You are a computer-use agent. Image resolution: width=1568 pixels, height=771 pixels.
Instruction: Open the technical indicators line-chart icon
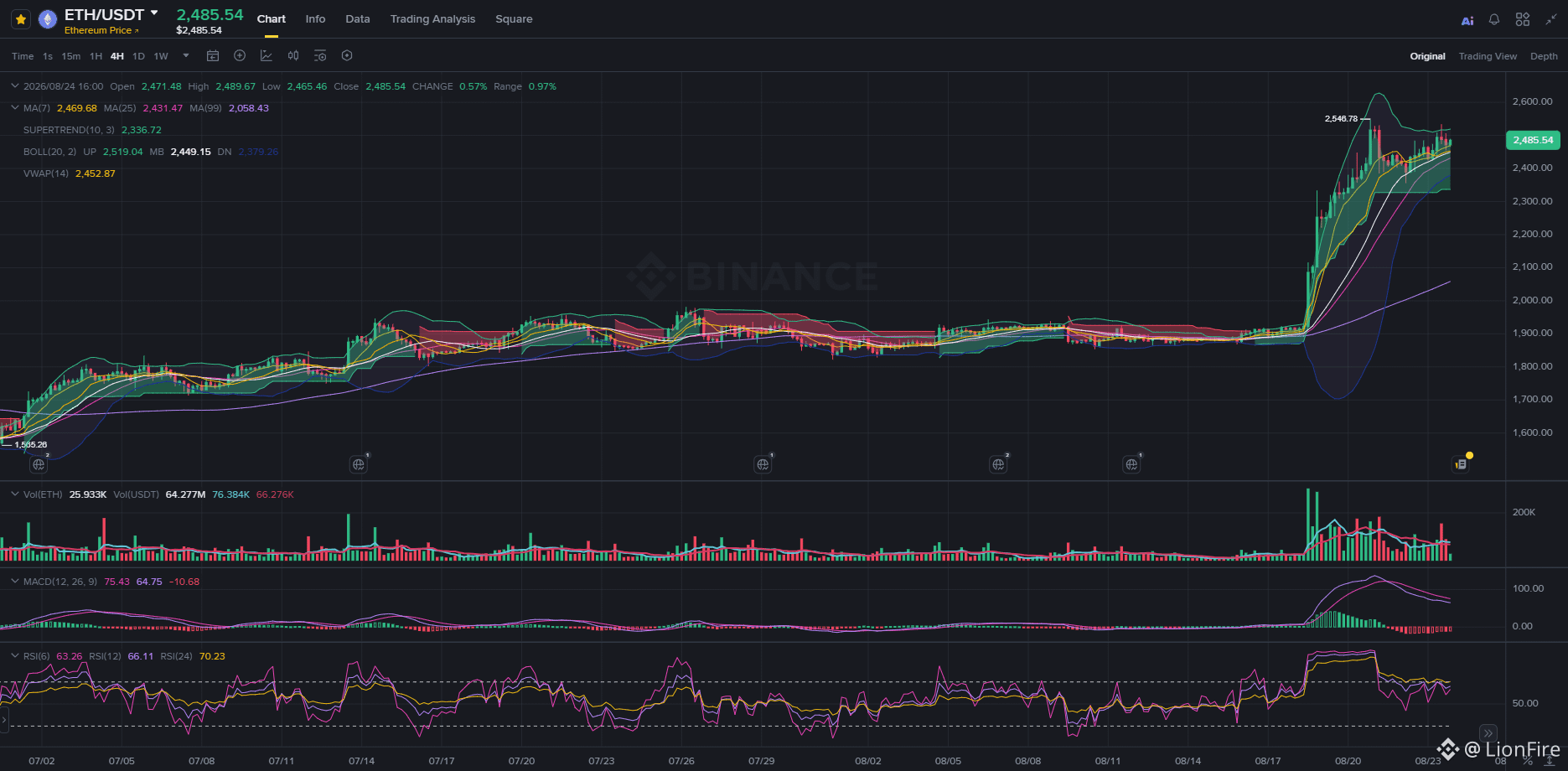coord(267,56)
